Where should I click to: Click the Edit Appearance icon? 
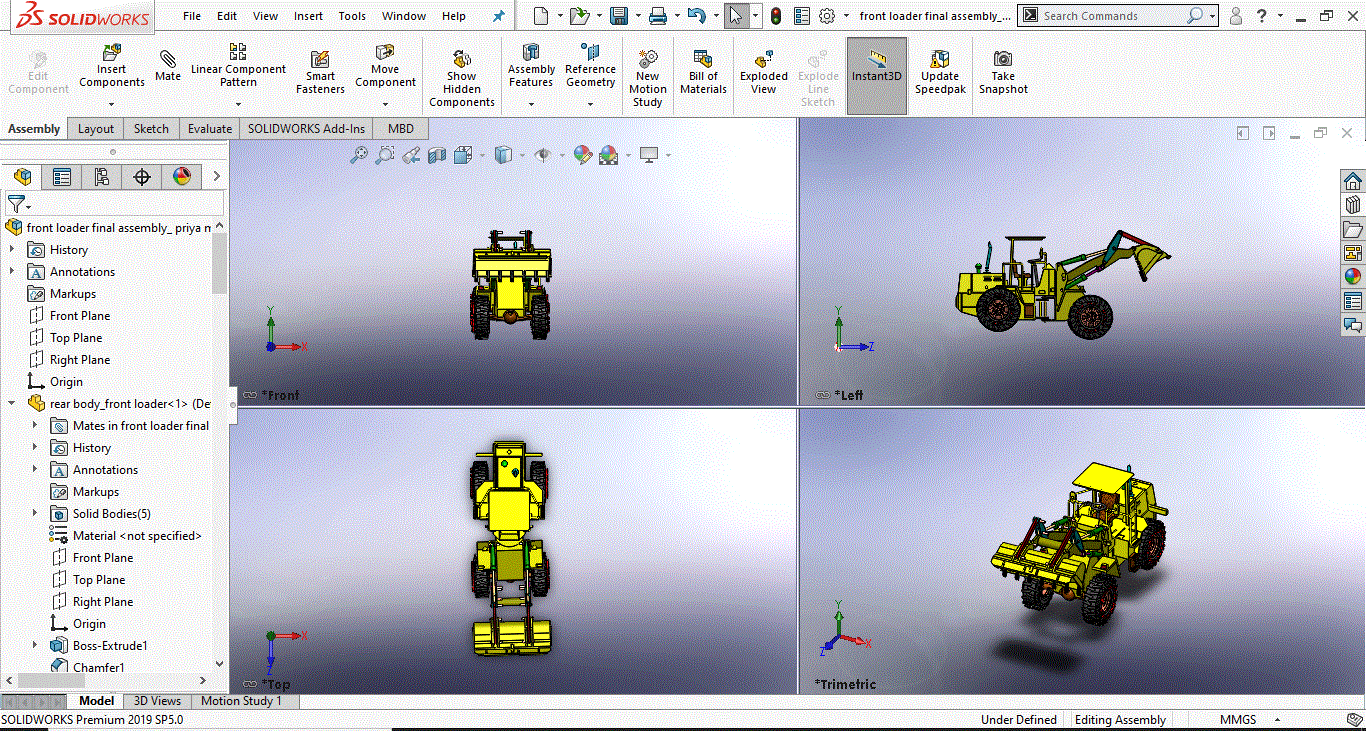583,155
